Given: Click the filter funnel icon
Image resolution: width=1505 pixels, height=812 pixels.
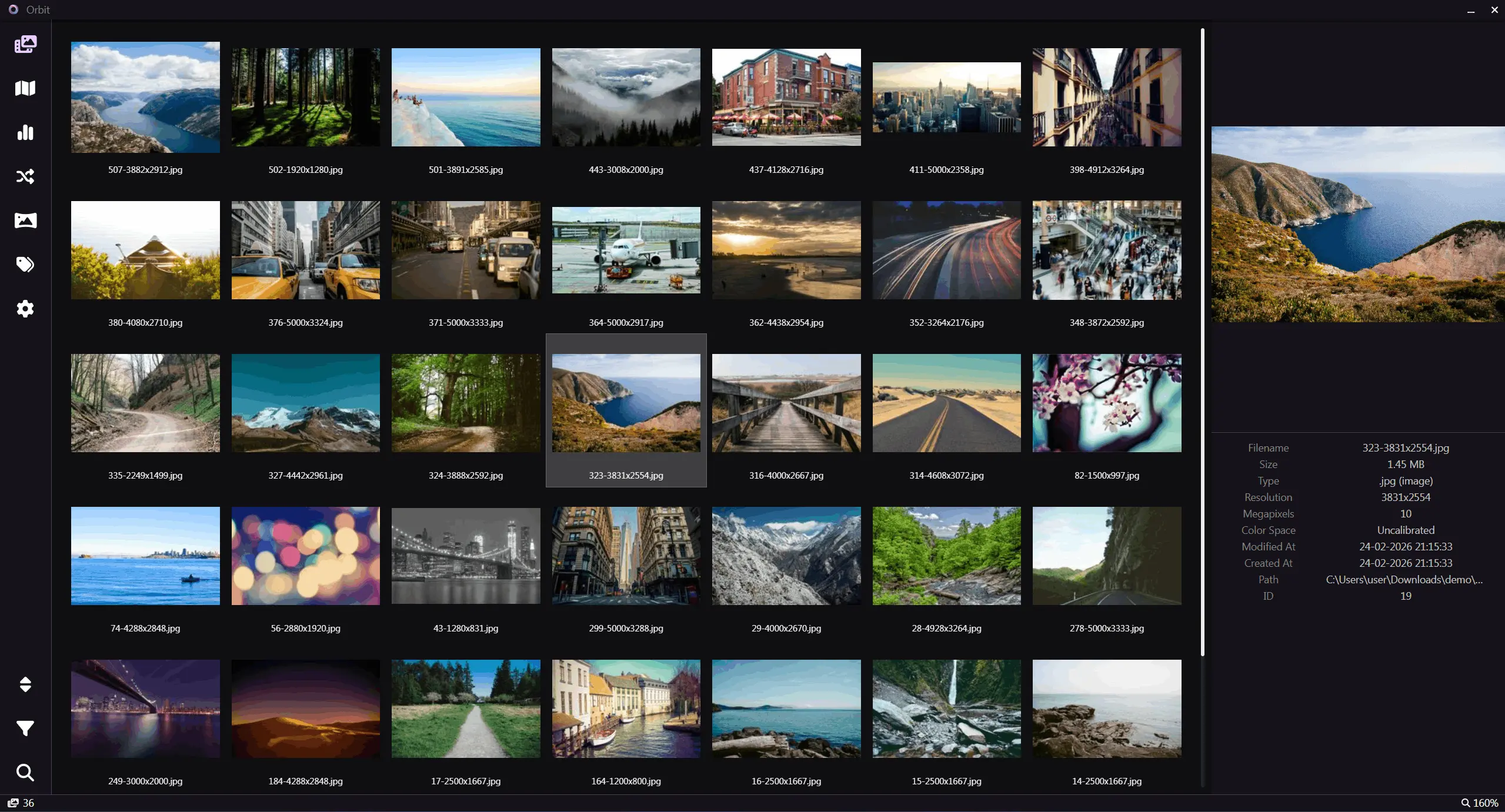Looking at the screenshot, I should coord(25,729).
